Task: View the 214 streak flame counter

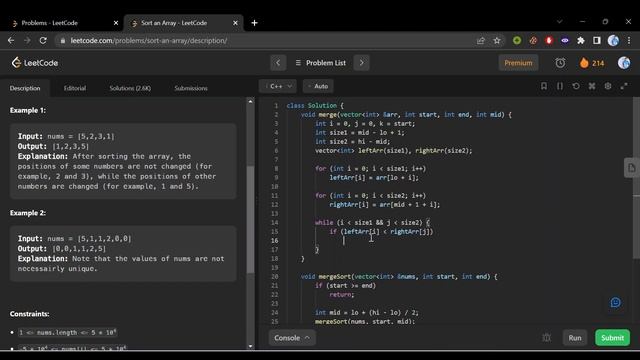Action: point(592,63)
